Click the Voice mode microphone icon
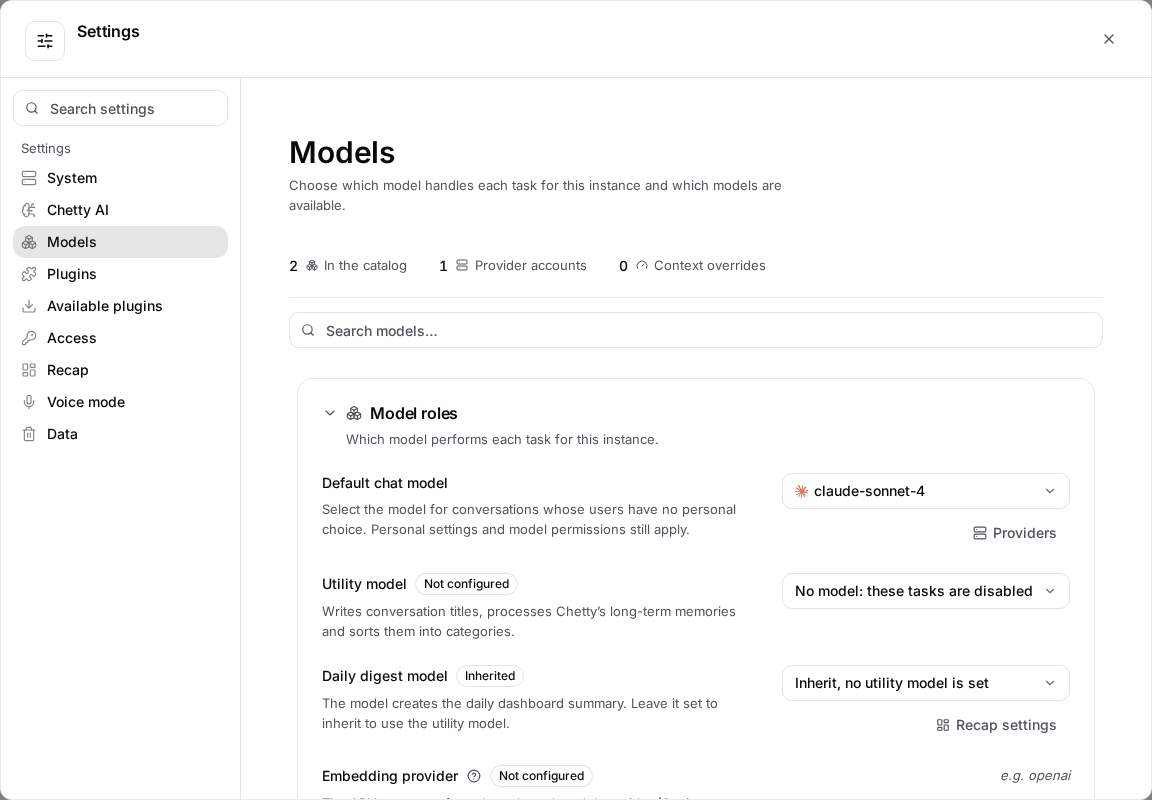This screenshot has height=800, width=1152. pyautogui.click(x=29, y=402)
